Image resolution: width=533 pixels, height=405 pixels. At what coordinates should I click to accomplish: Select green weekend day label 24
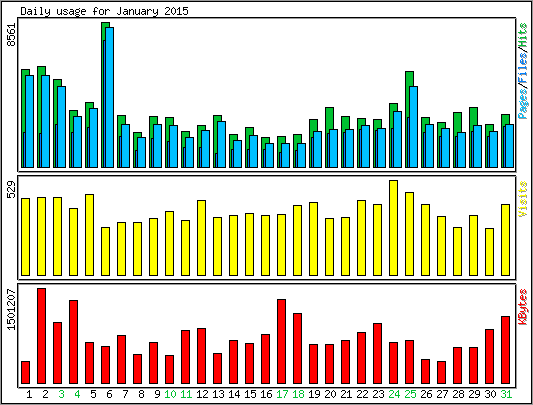point(394,394)
